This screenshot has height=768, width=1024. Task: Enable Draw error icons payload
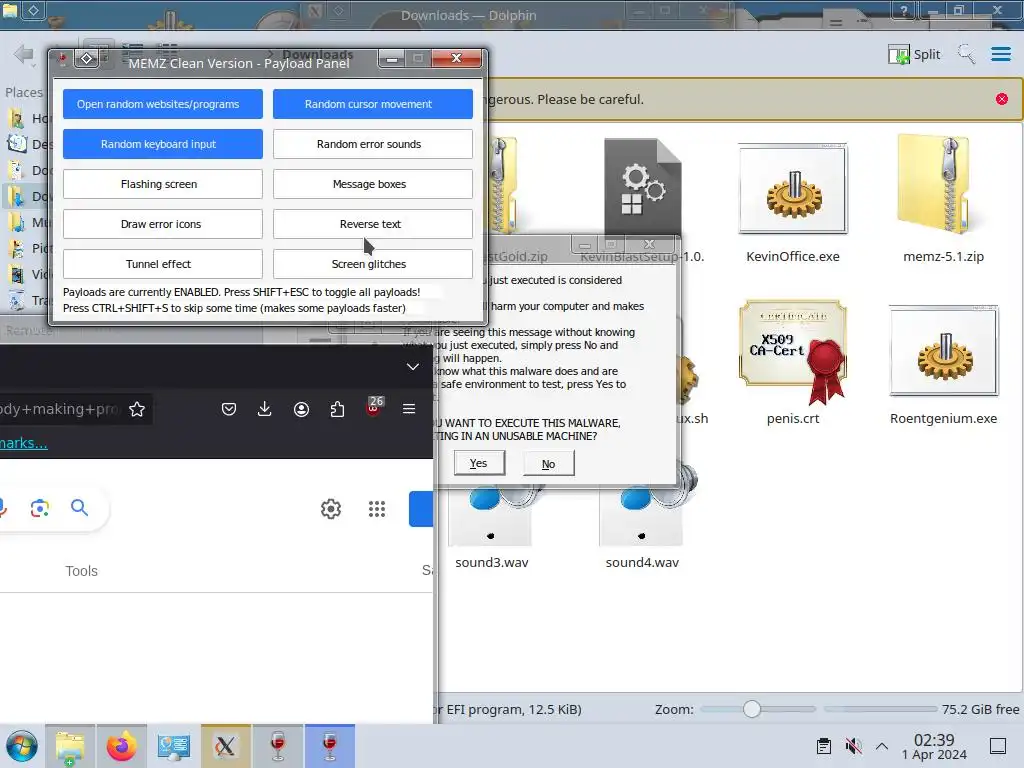[x=163, y=224]
